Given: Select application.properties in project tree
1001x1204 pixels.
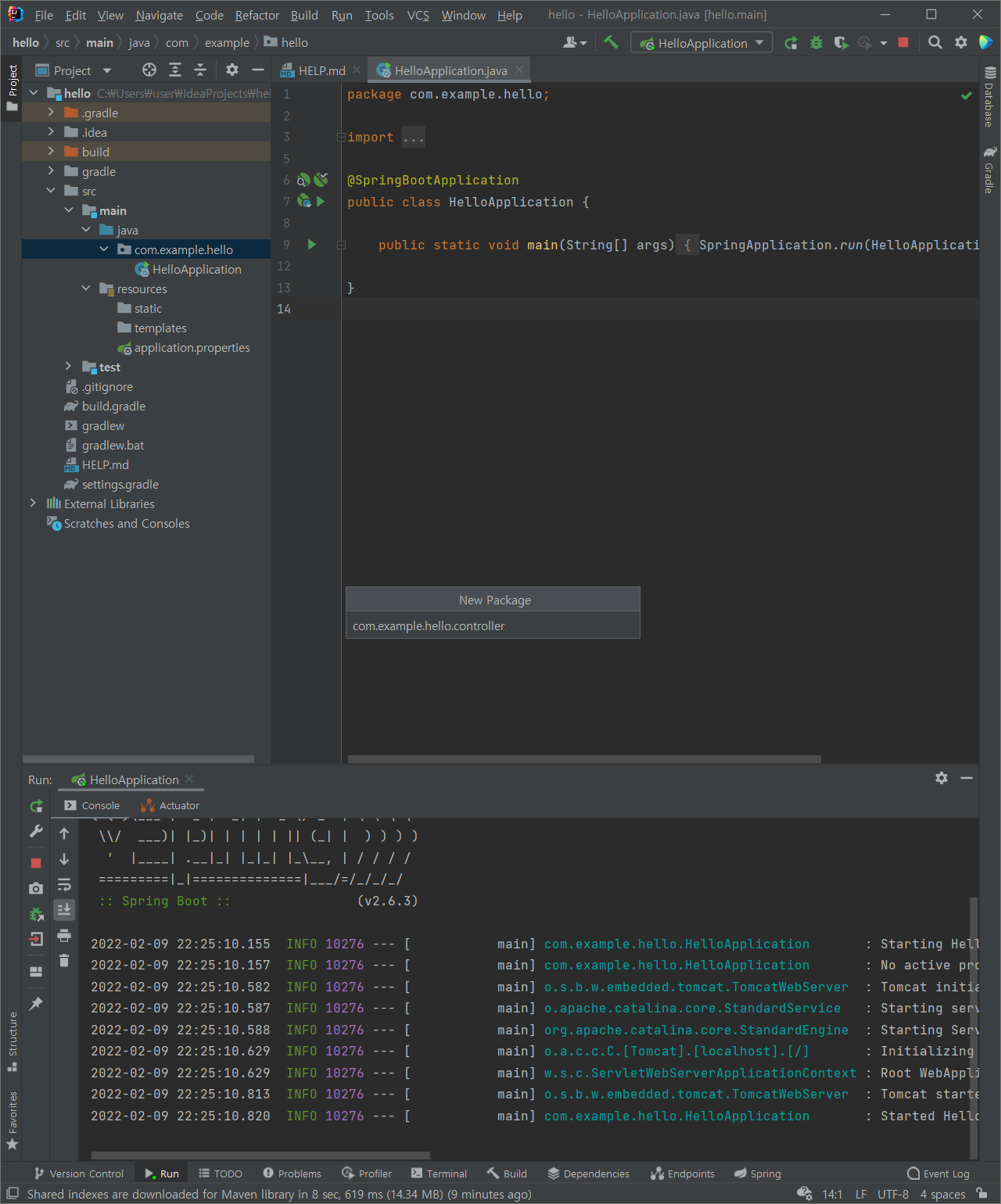Looking at the screenshot, I should 192,348.
